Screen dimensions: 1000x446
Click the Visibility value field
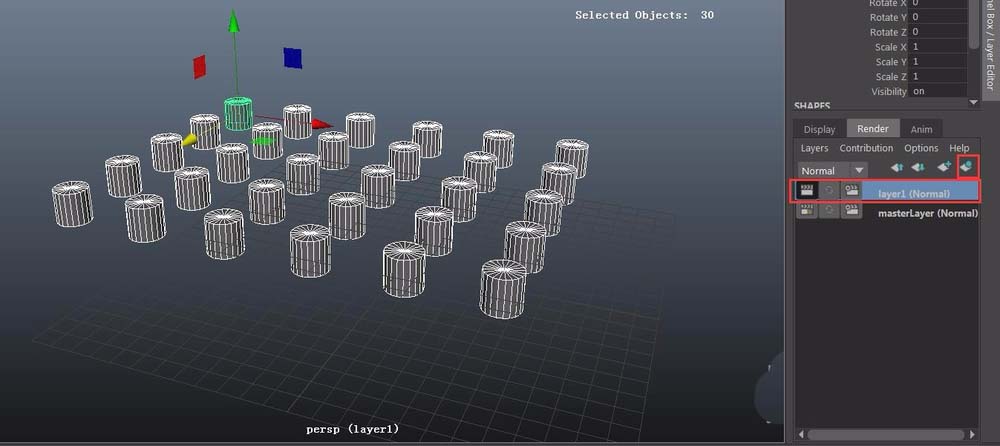(x=938, y=91)
